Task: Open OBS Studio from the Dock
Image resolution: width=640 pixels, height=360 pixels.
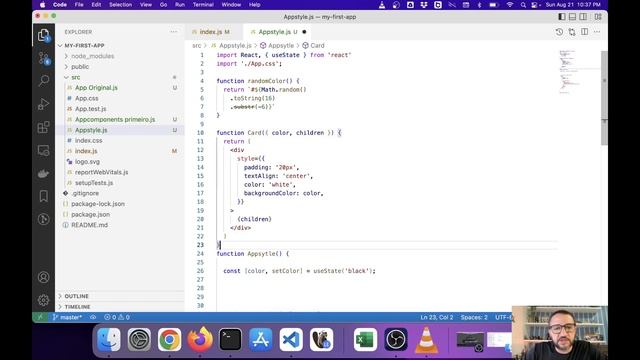Action: pos(396,340)
